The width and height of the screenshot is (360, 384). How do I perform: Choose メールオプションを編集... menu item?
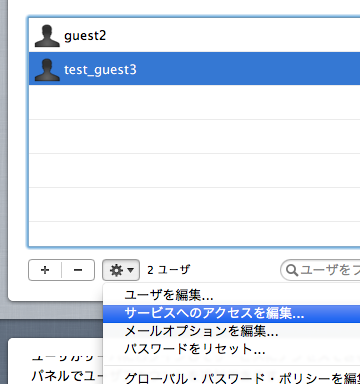point(231,331)
